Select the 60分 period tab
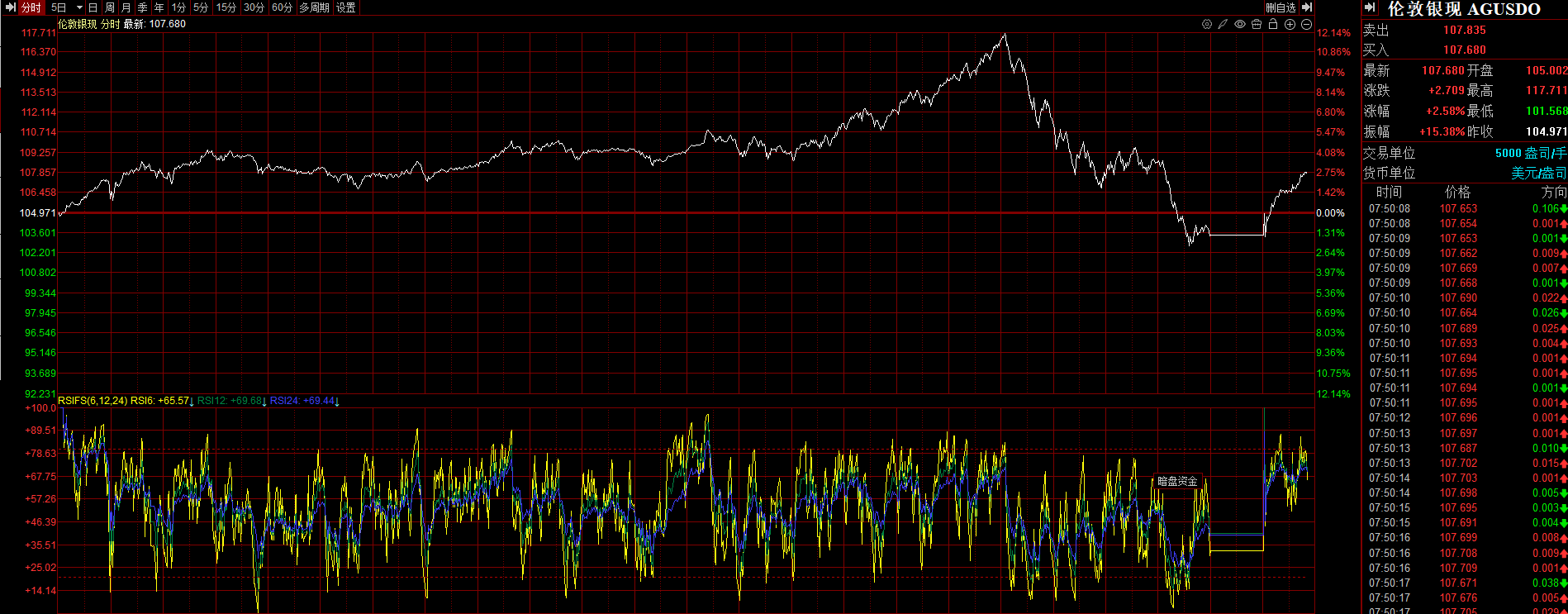Screen dimensions: 1568x614 point(282,7)
